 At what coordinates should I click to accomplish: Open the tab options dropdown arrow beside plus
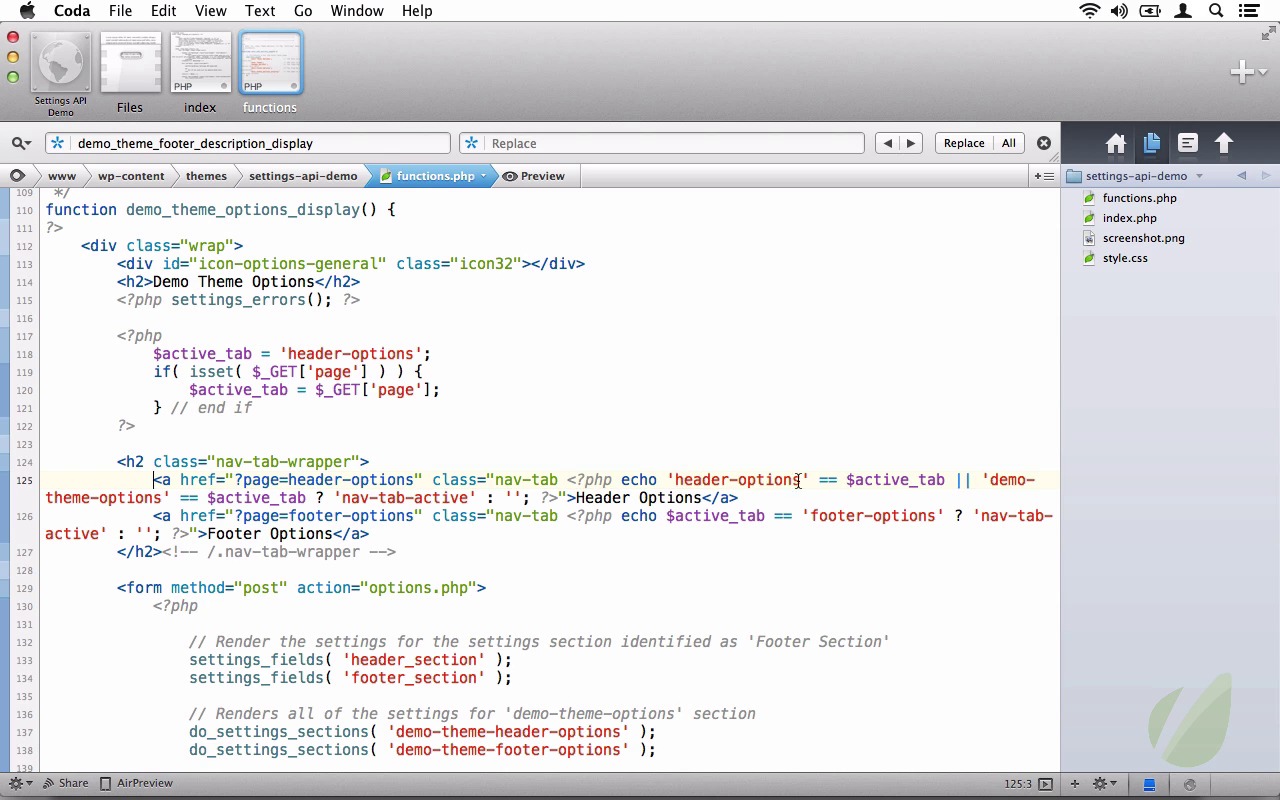1264,72
